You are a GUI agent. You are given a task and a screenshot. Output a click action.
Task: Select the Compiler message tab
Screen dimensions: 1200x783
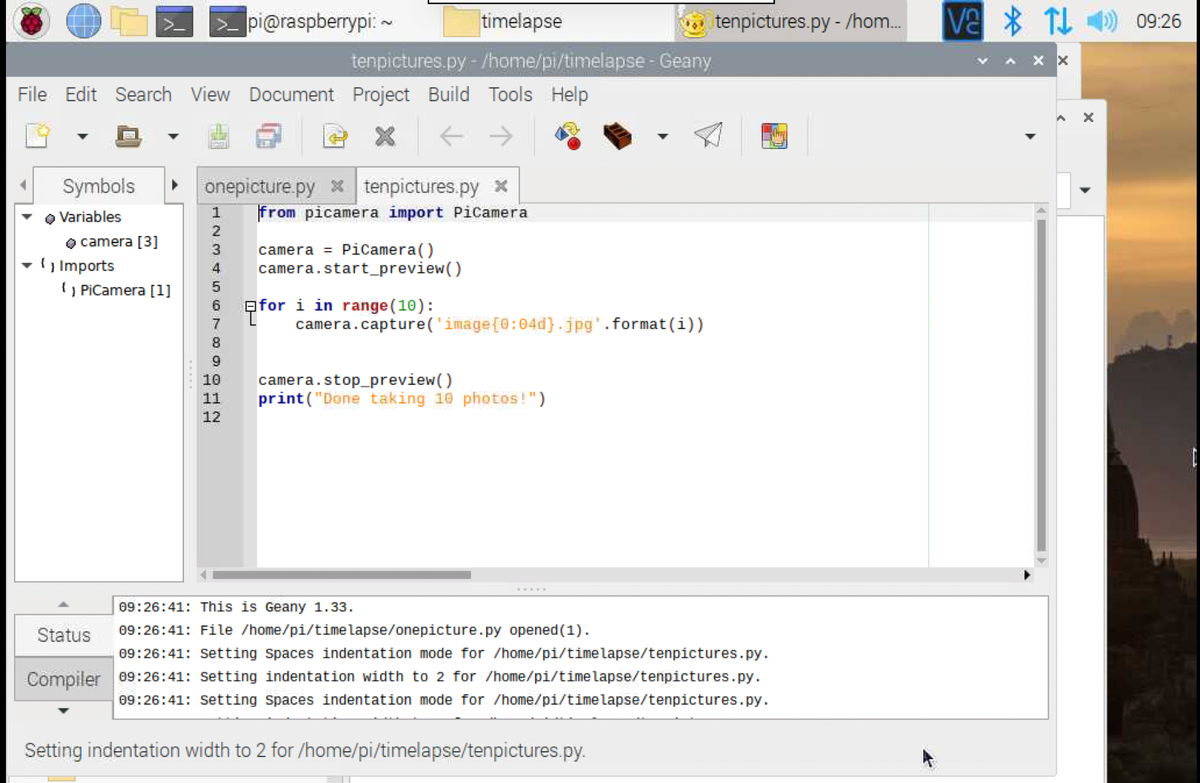(x=63, y=679)
